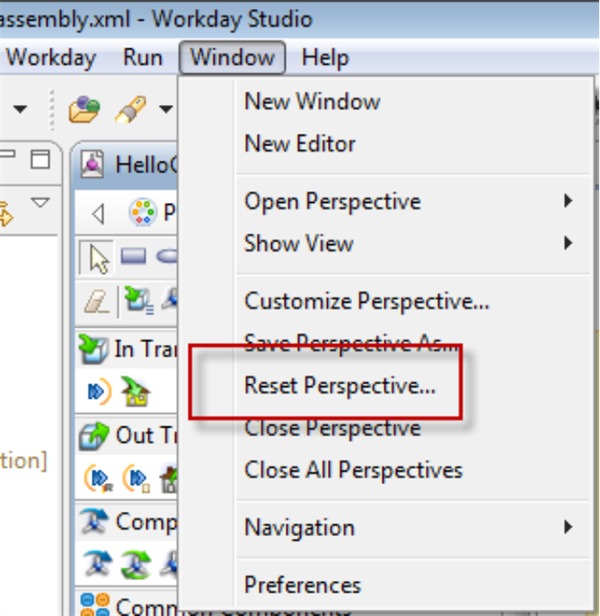Viewport: 600px width, 616px height.
Task: Click the eraser palette icon
Action: pos(97,301)
